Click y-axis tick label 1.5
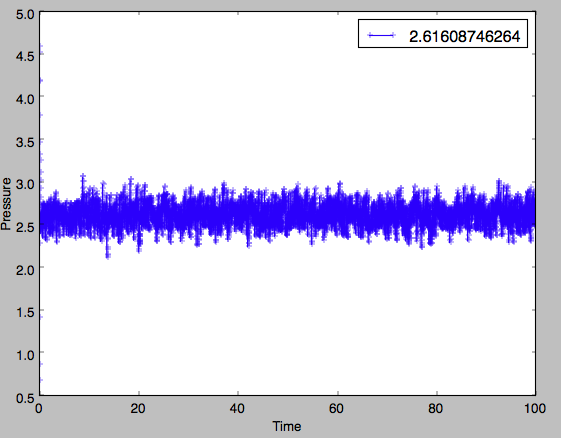The width and height of the screenshot is (561, 438). 25,312
